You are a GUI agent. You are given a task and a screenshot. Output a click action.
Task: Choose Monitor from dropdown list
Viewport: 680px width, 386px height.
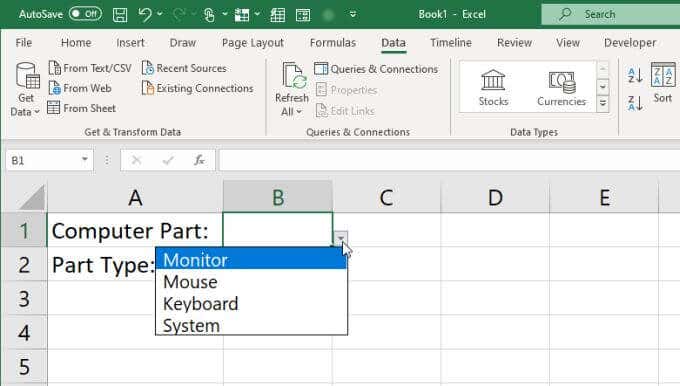[x=252, y=259]
